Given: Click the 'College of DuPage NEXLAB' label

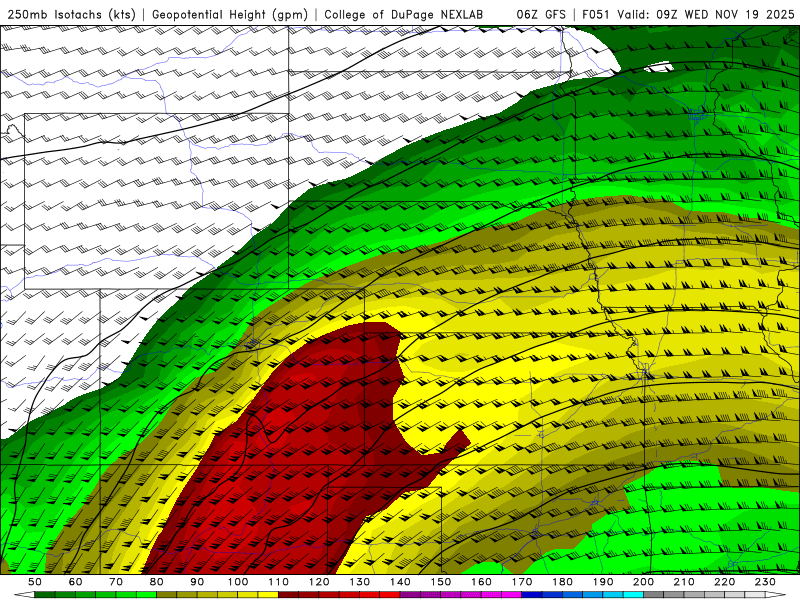Looking at the screenshot, I should 403,14.
